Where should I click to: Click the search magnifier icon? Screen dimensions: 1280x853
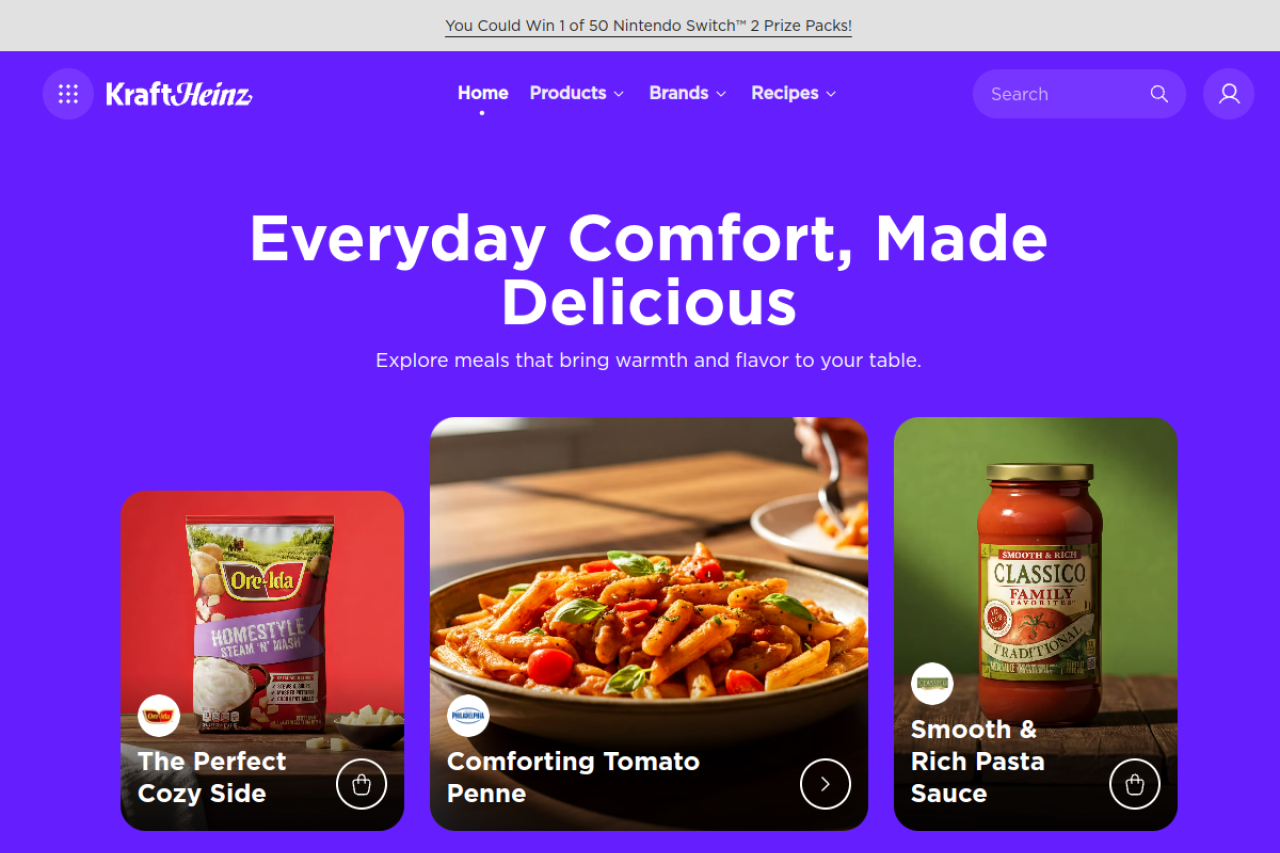(x=1159, y=94)
